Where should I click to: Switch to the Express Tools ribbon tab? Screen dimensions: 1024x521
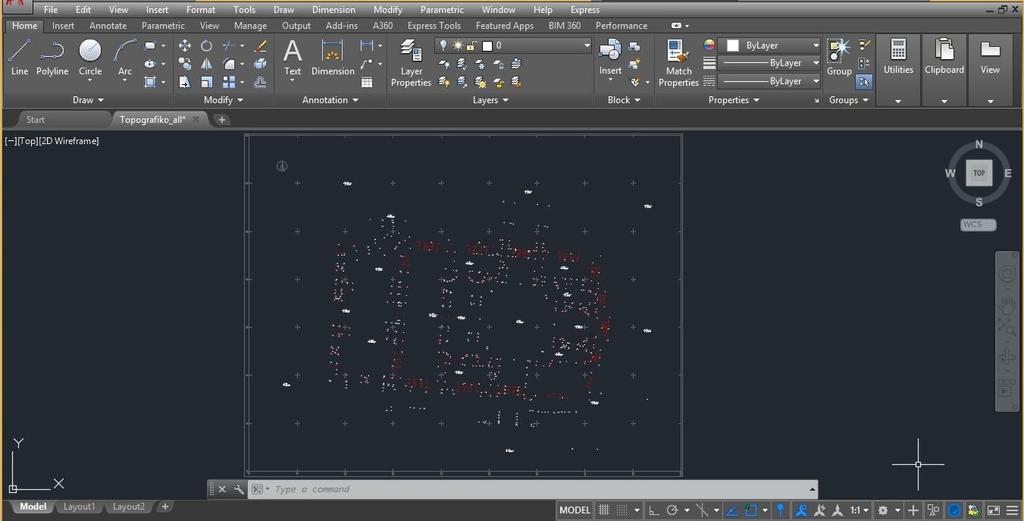click(x=434, y=25)
